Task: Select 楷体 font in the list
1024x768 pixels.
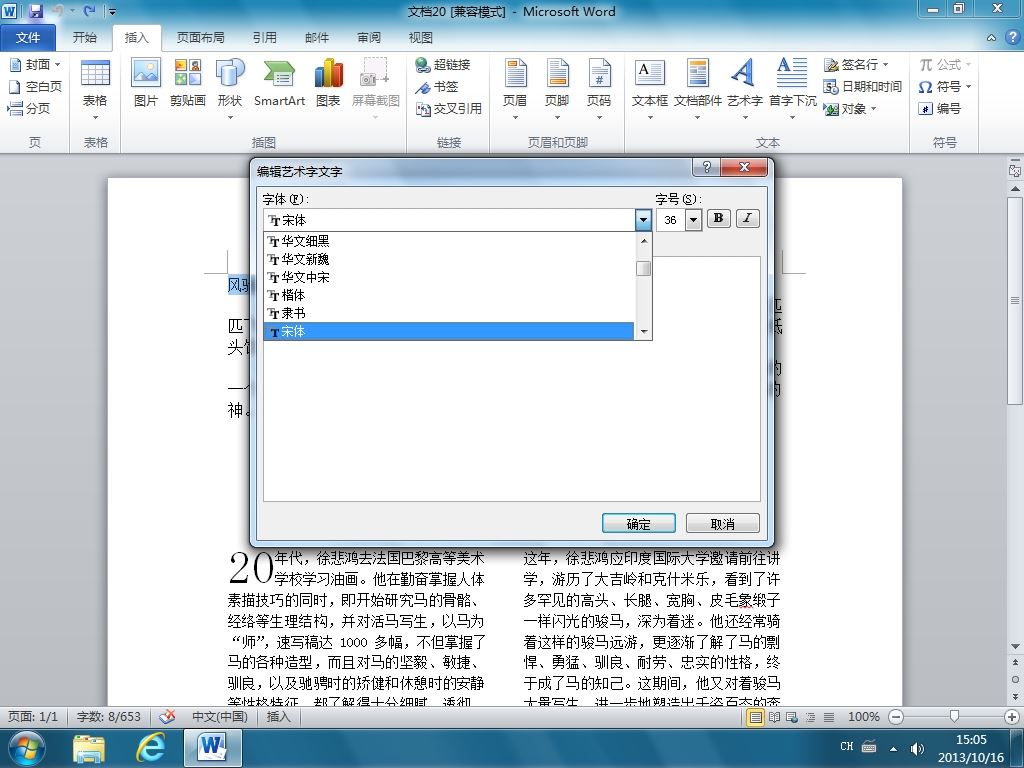Action: coord(449,295)
